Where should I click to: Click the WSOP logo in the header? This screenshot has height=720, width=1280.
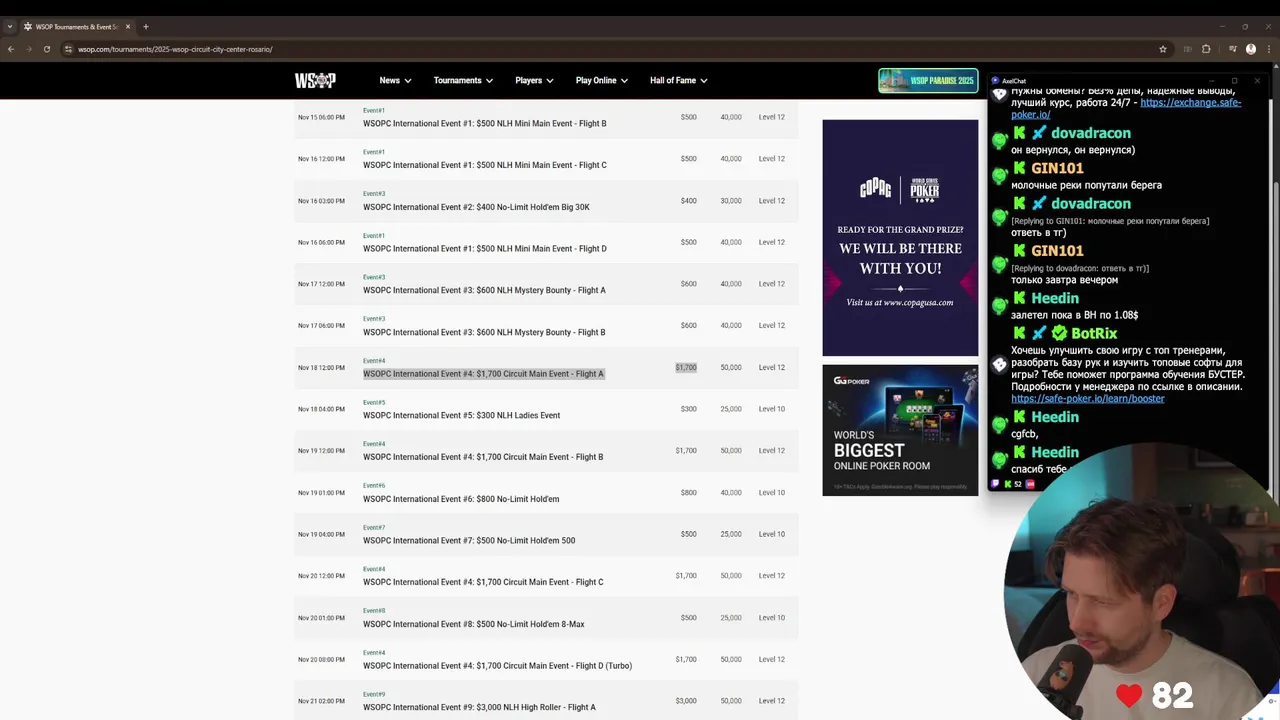(315, 80)
